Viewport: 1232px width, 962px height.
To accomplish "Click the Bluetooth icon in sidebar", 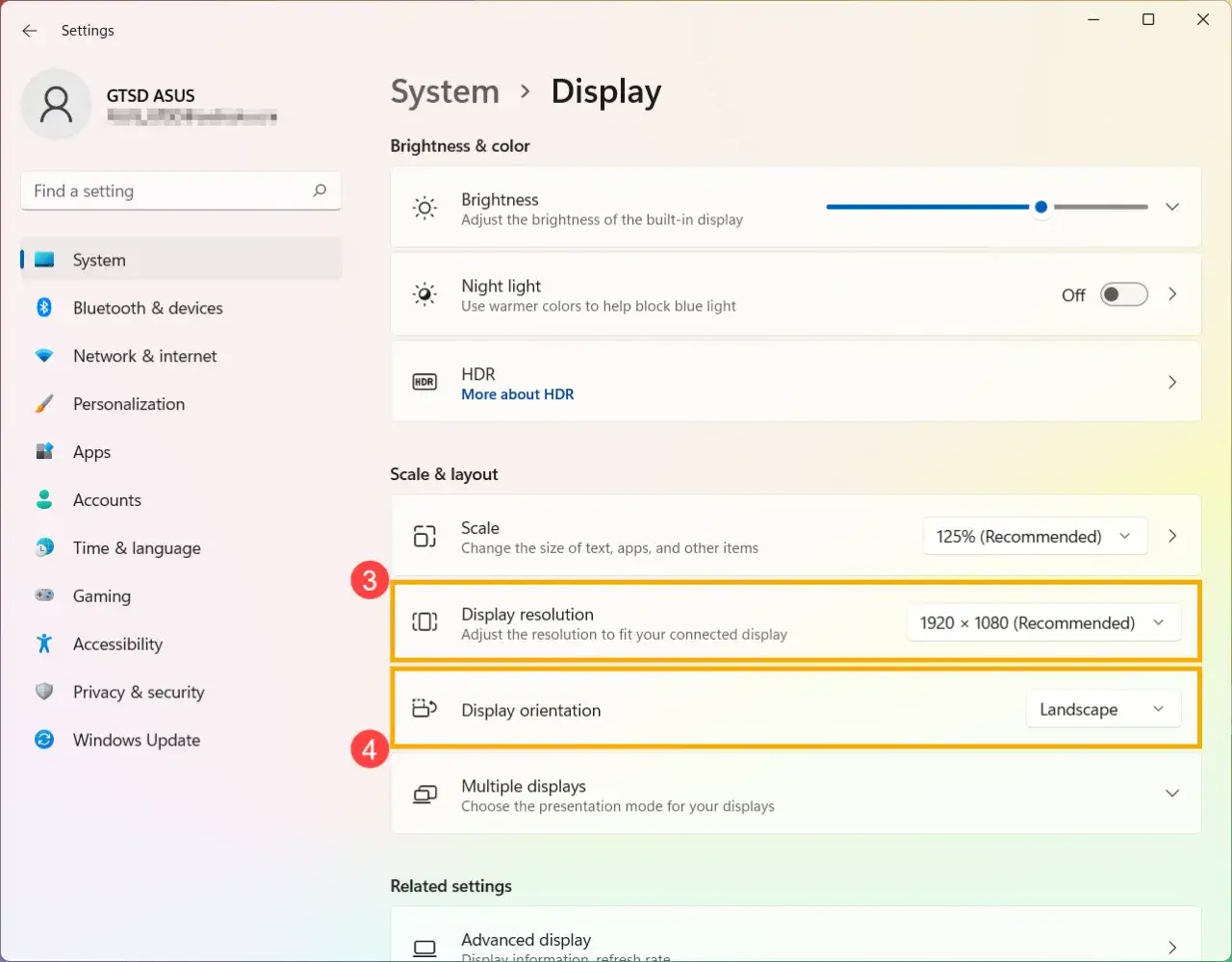I will pyautogui.click(x=44, y=308).
